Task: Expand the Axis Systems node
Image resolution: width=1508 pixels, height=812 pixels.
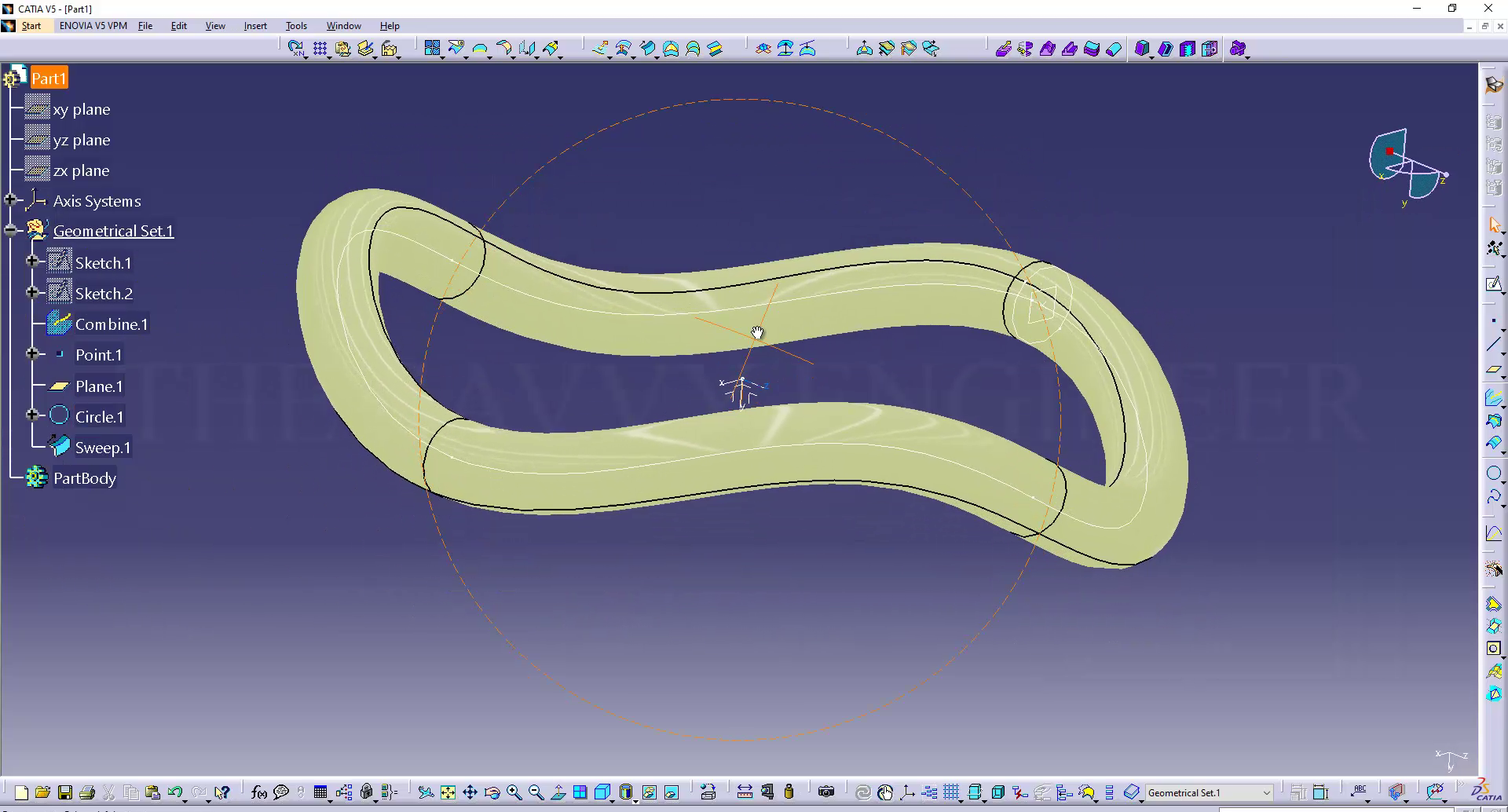Action: click(11, 200)
